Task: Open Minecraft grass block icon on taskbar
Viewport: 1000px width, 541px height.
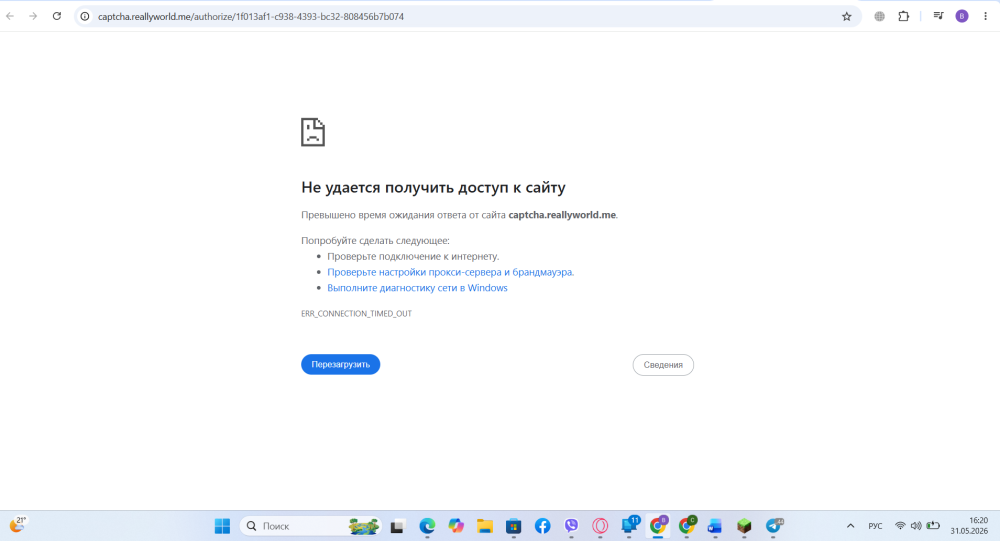Action: (x=744, y=526)
